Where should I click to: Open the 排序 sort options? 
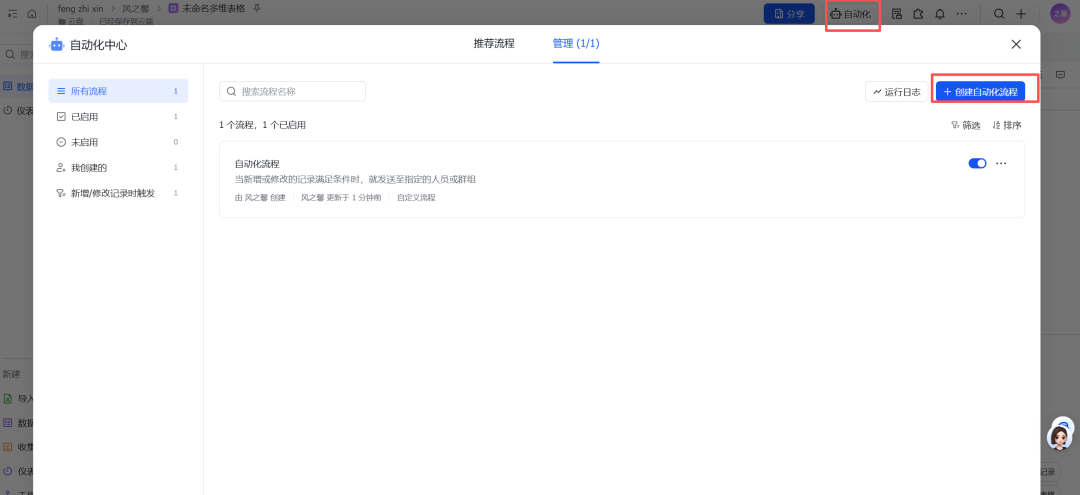pos(1007,125)
